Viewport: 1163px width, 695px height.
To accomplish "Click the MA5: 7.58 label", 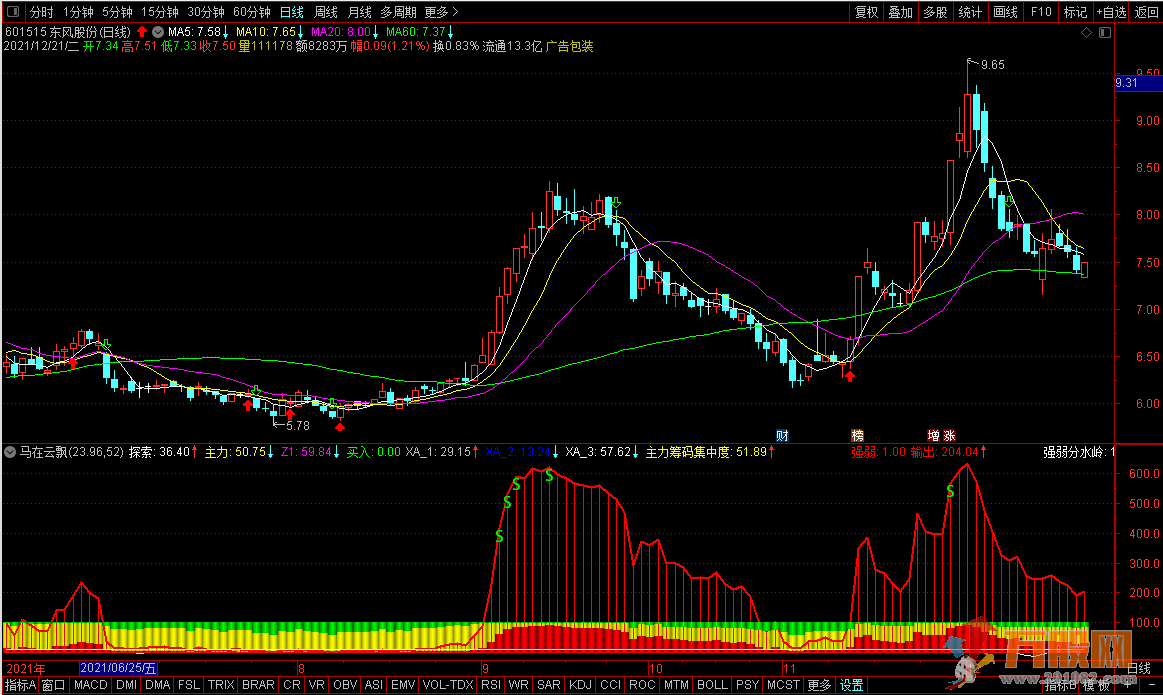I will click(x=194, y=32).
